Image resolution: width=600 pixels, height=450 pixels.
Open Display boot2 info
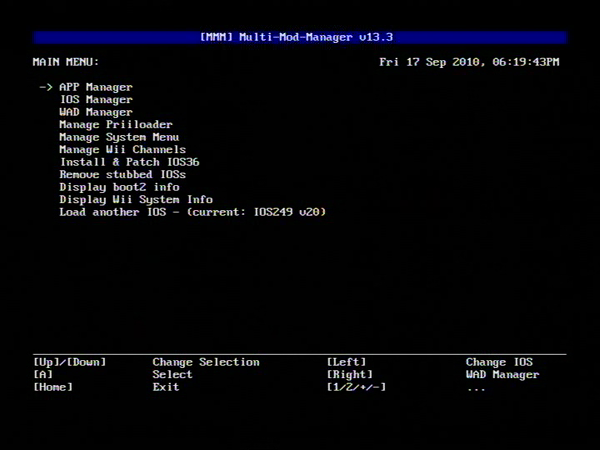pyautogui.click(x=119, y=187)
